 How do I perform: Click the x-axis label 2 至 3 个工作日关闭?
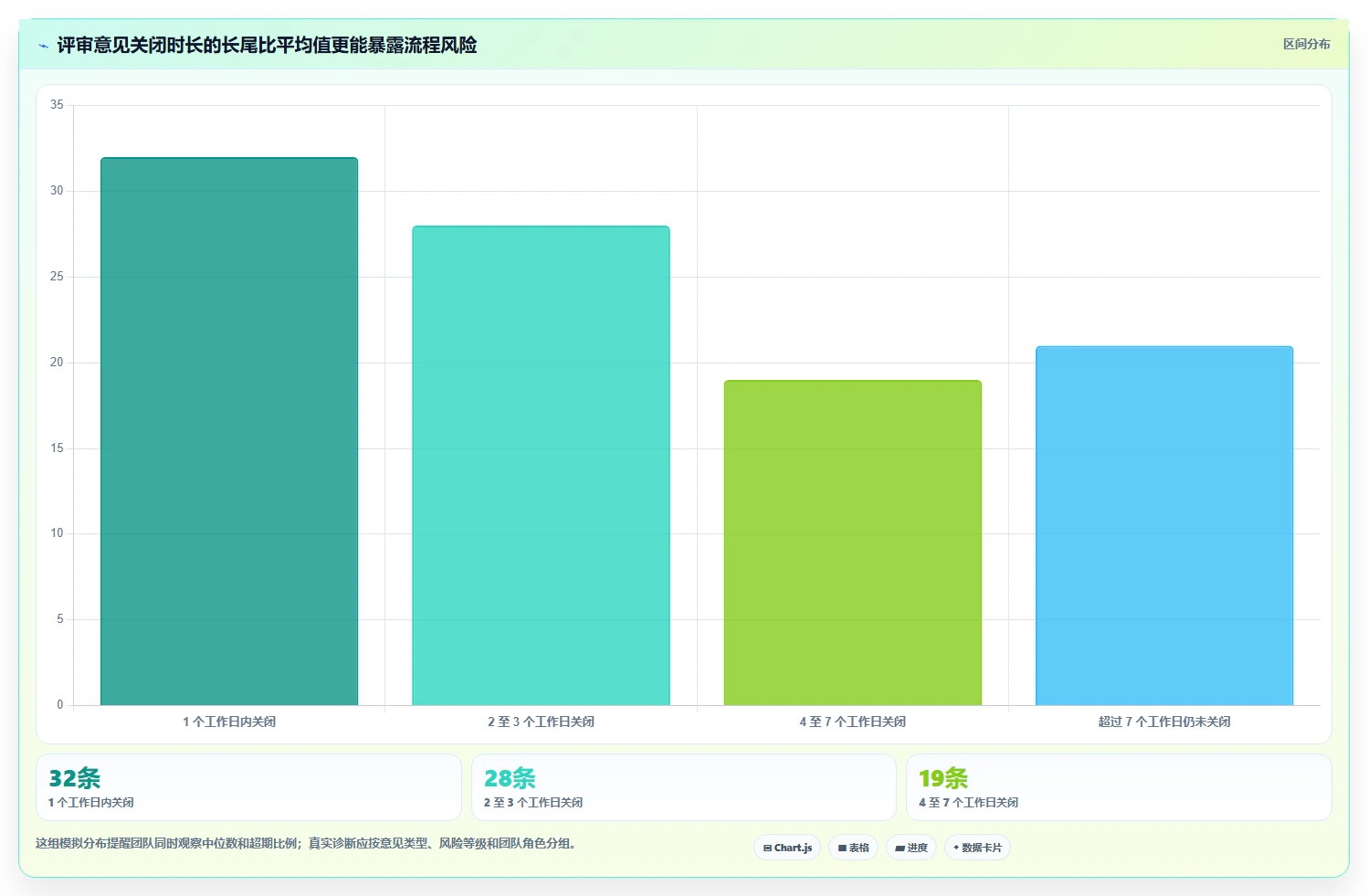[x=541, y=722]
